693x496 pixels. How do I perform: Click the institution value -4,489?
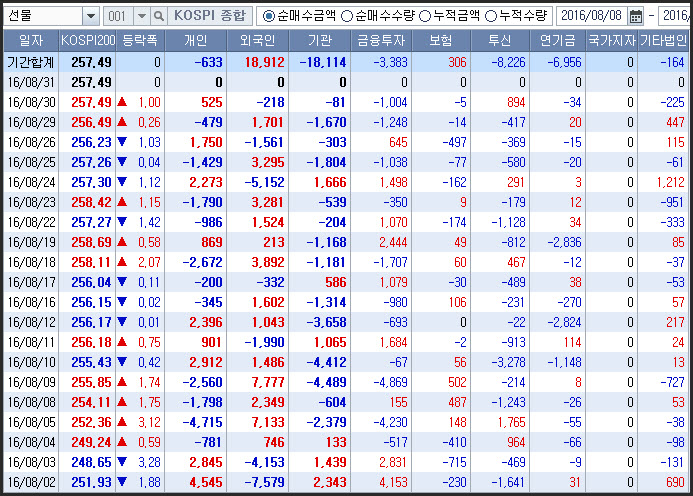[x=326, y=382]
